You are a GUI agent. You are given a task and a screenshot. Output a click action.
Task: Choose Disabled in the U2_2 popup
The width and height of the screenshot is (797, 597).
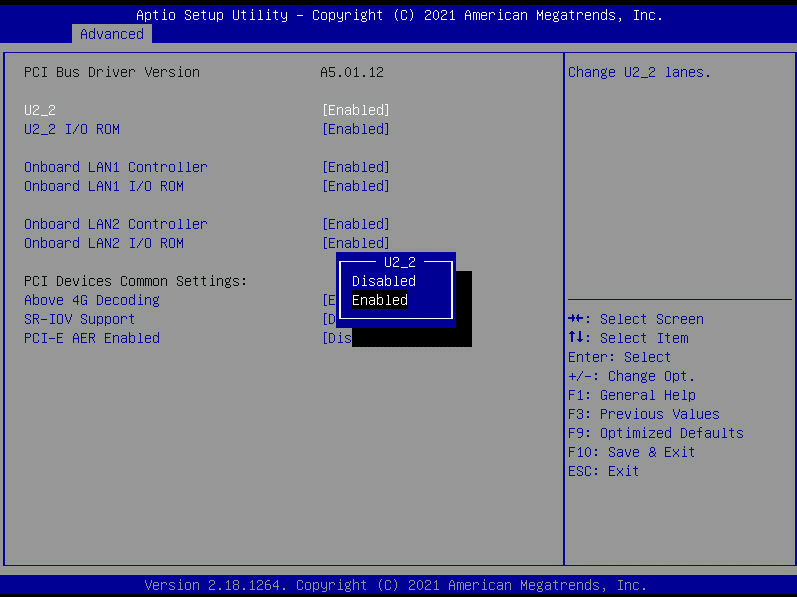point(384,281)
